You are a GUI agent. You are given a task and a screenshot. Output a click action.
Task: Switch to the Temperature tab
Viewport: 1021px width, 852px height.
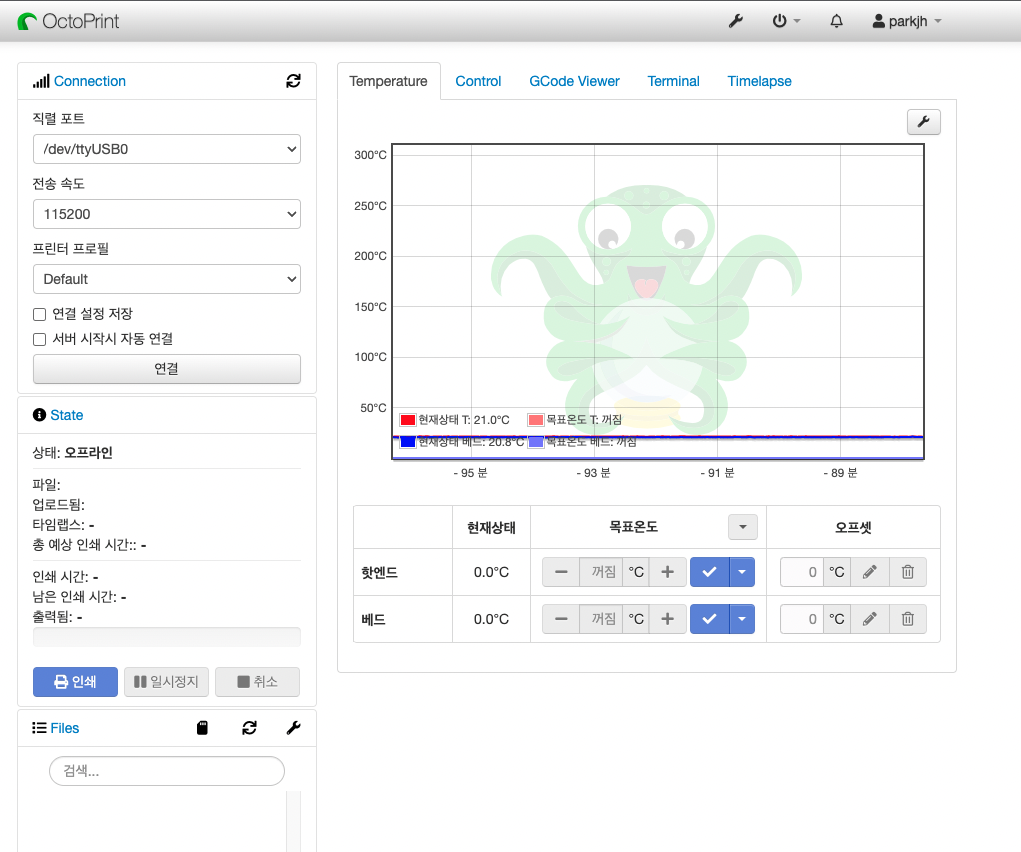tap(388, 81)
